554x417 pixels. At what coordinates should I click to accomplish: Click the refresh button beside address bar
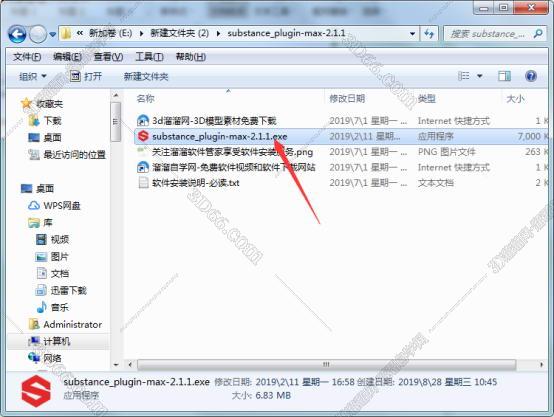429,34
